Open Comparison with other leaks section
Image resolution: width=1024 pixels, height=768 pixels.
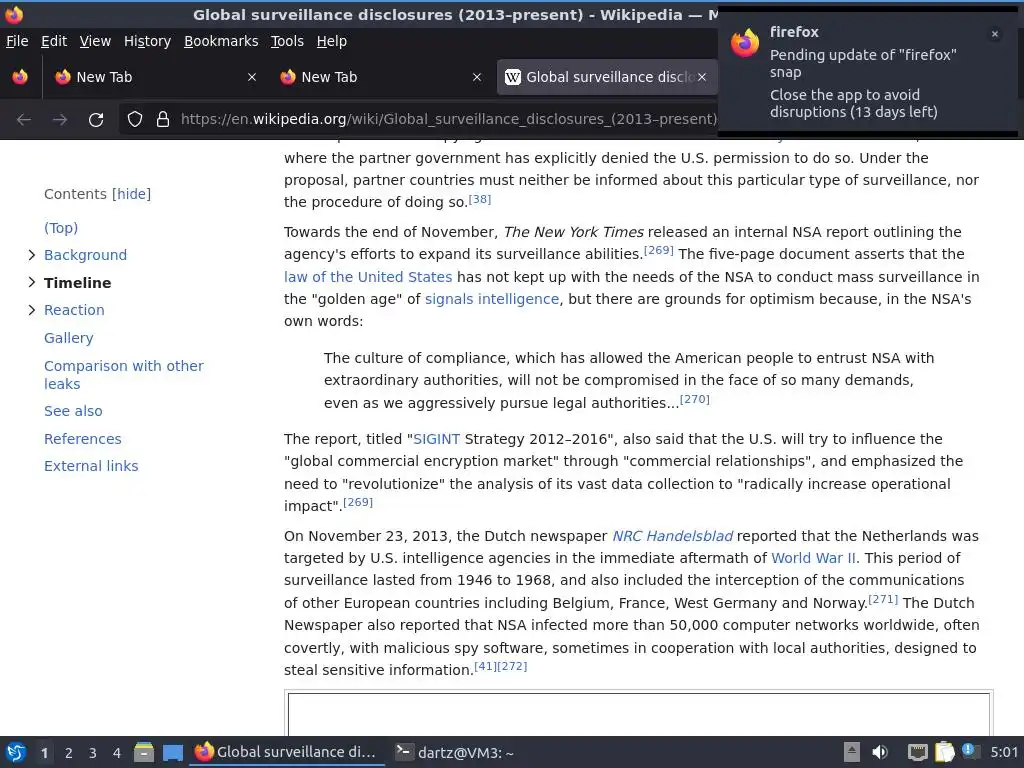(x=123, y=375)
